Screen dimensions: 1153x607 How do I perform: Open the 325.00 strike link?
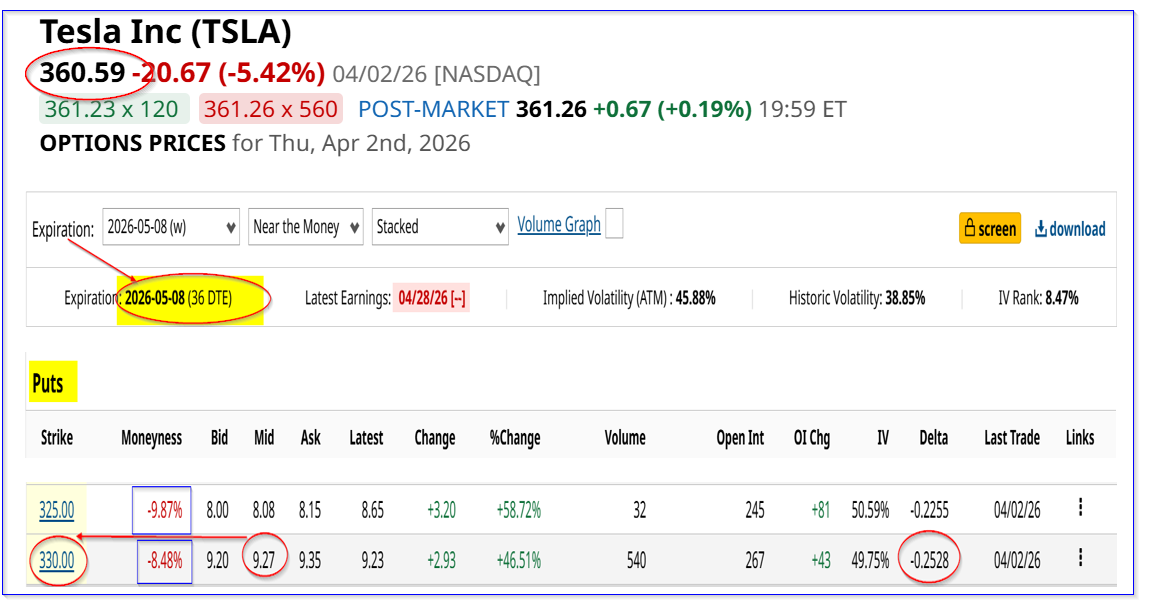(56, 511)
